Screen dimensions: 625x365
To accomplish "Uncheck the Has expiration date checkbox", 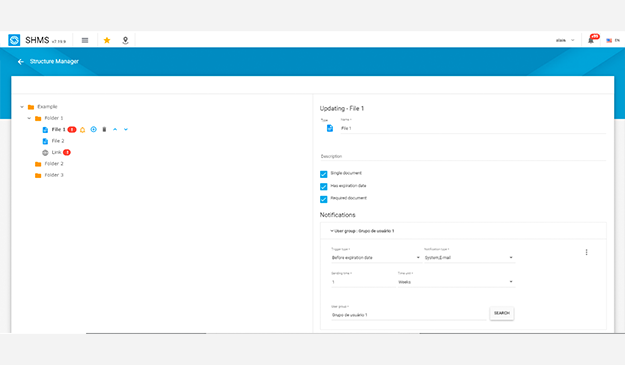I will point(324,186).
